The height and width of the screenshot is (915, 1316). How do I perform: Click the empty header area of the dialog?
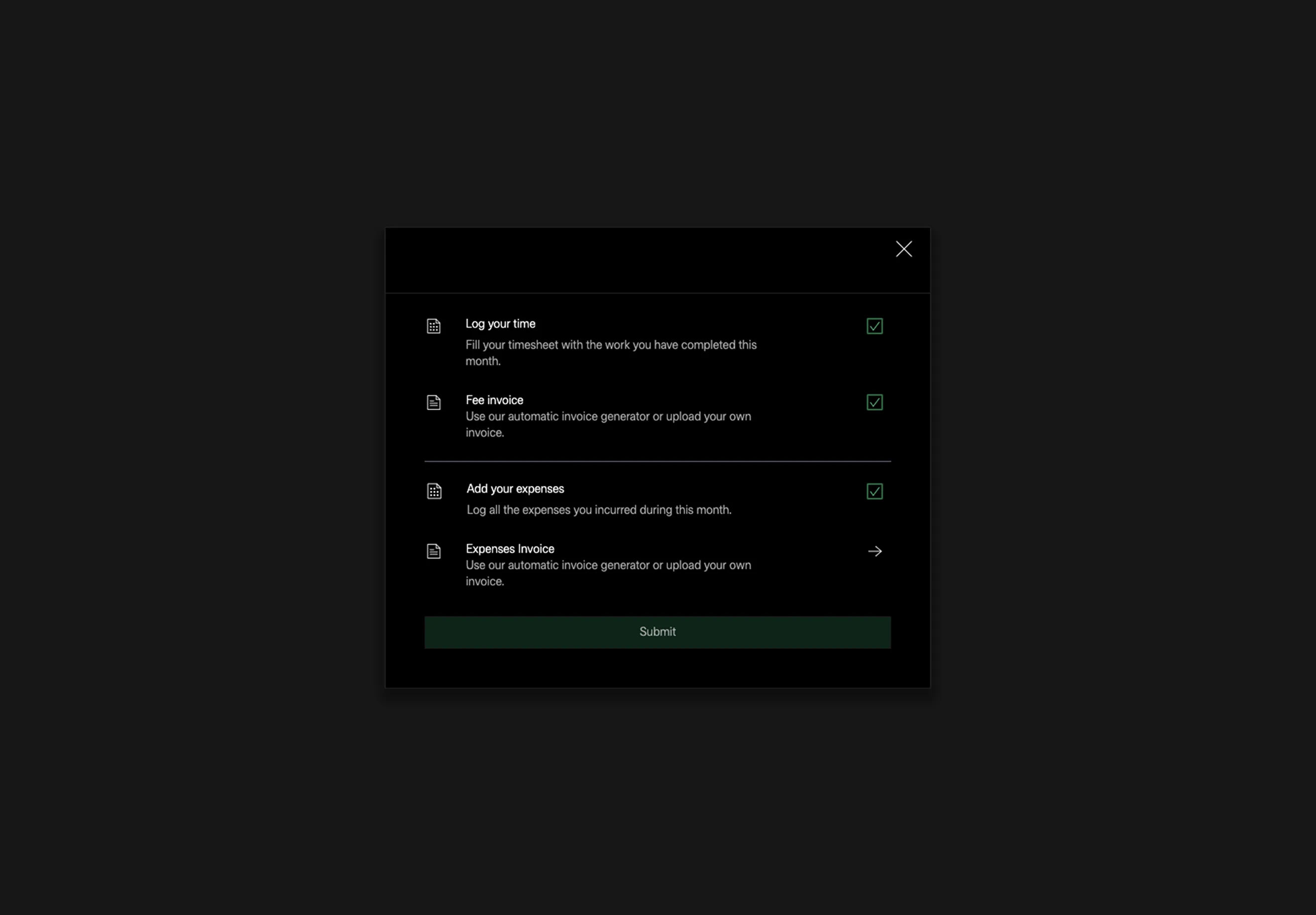[631, 261]
